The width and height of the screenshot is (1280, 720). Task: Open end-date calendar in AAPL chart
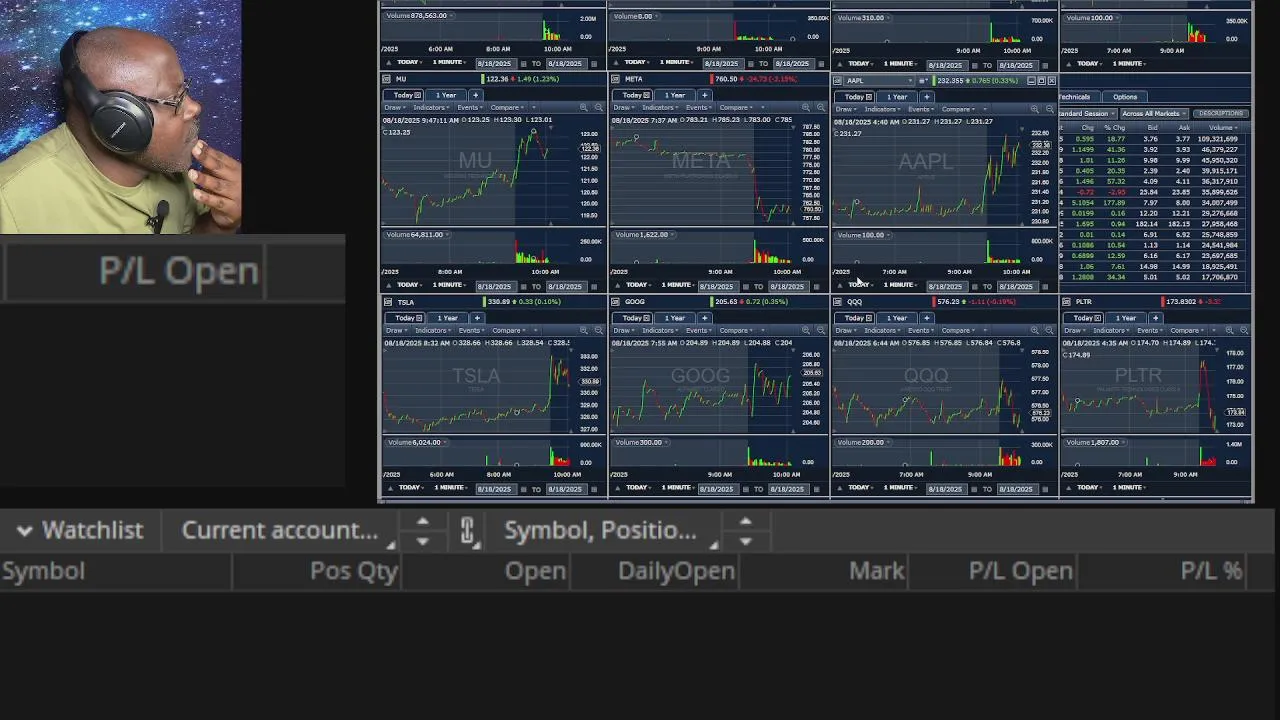(1045, 286)
